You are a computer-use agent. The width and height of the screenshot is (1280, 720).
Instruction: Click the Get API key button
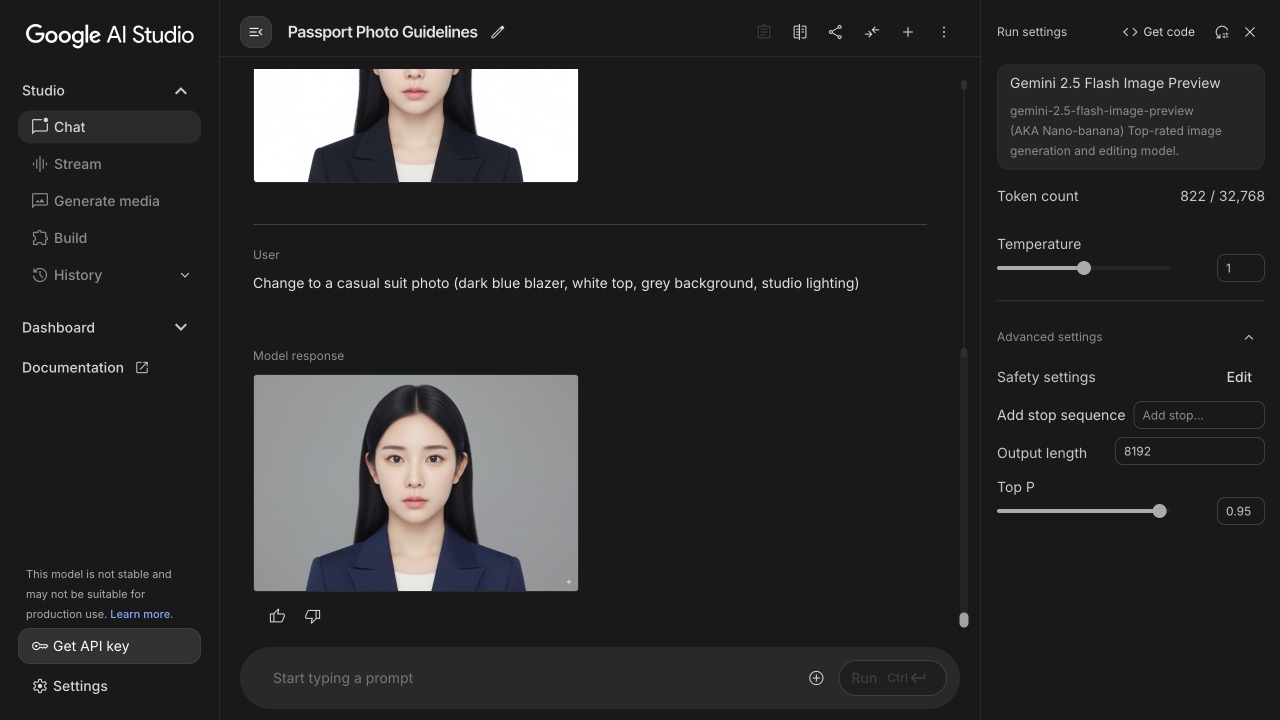pyautogui.click(x=109, y=646)
